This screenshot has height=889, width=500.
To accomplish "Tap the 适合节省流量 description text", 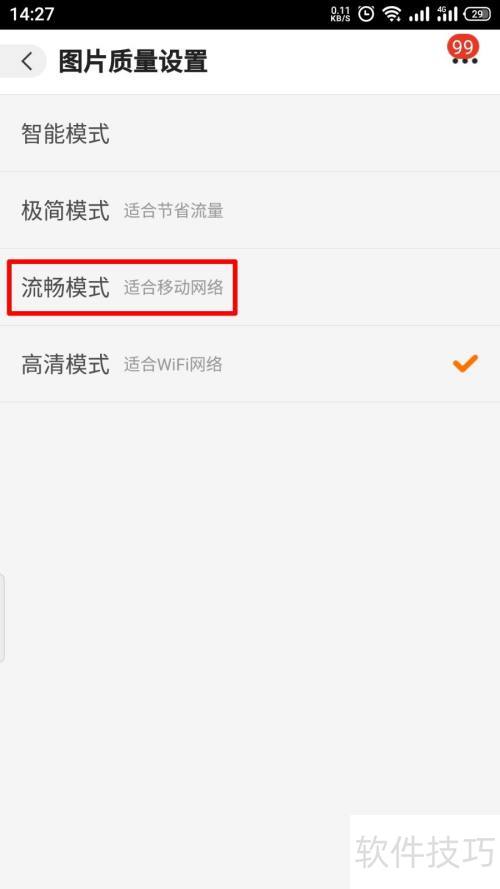I will pyautogui.click(x=173, y=211).
